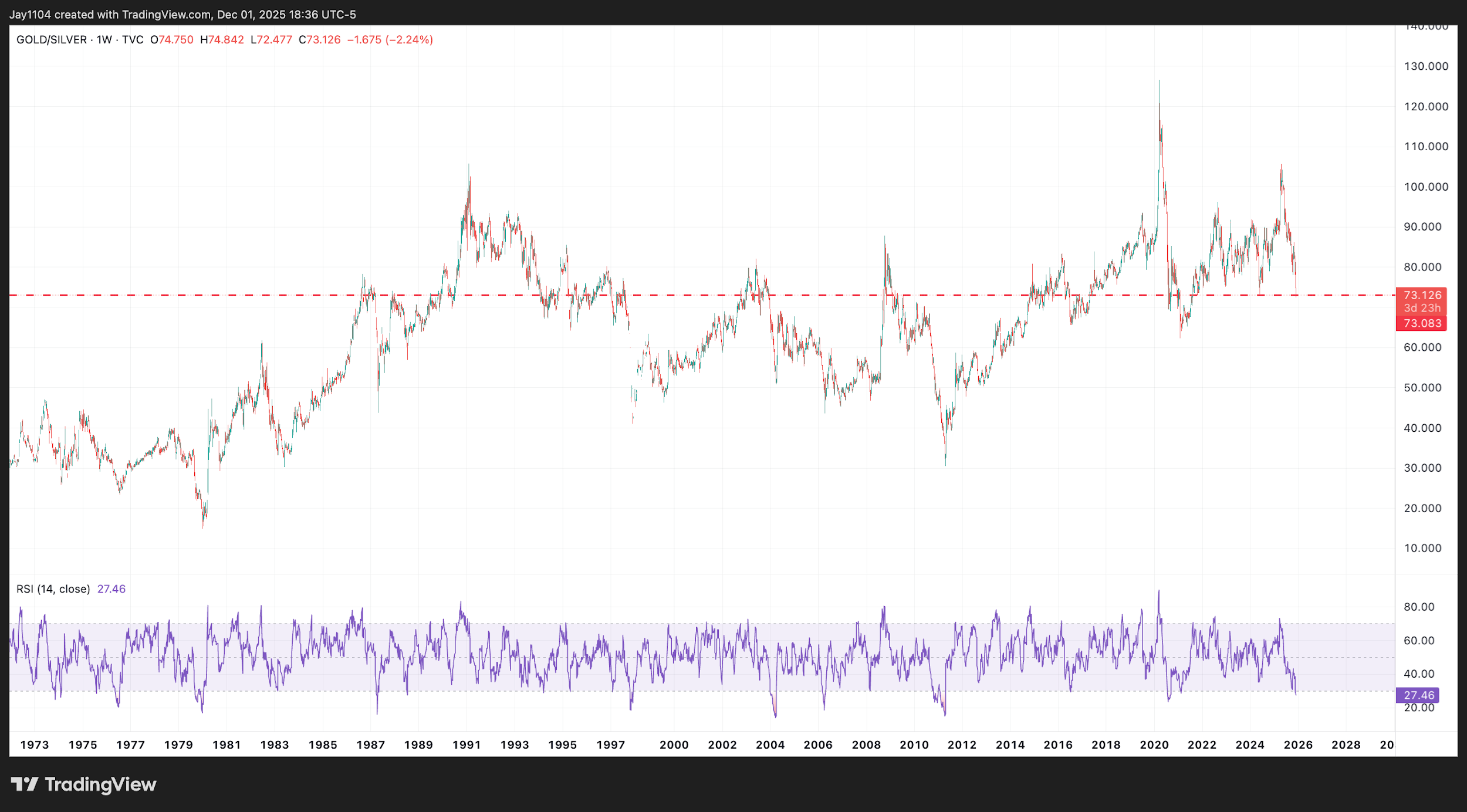
Task: Click the closing price value C73.126
Action: click(x=320, y=40)
